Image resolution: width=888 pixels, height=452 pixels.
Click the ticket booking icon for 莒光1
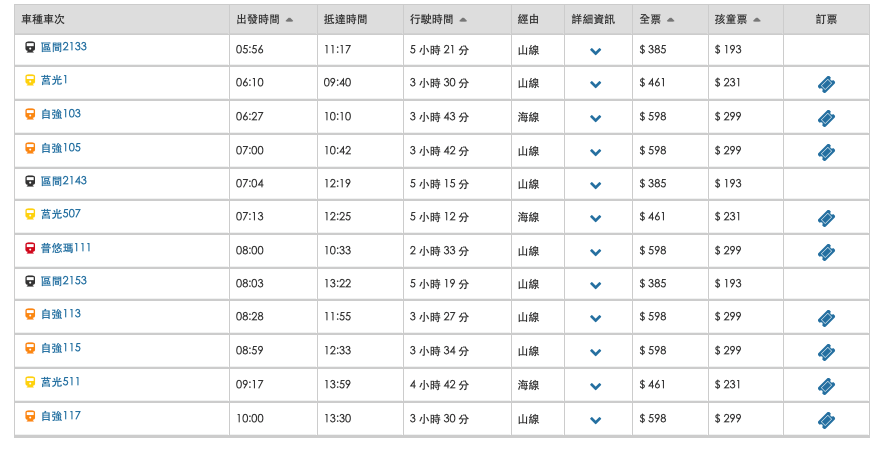[826, 85]
